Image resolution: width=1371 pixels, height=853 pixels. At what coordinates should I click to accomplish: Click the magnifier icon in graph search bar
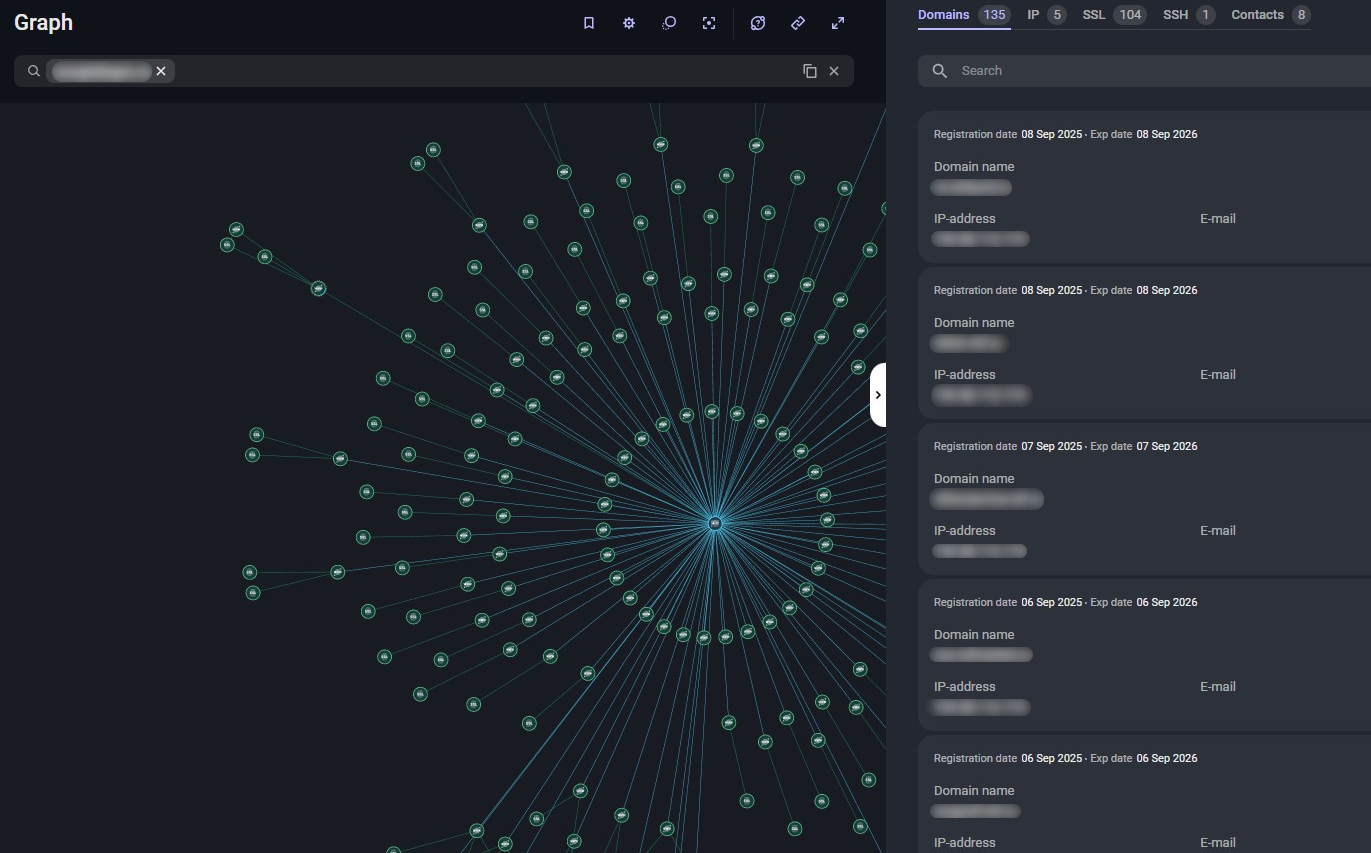pyautogui.click(x=34, y=71)
